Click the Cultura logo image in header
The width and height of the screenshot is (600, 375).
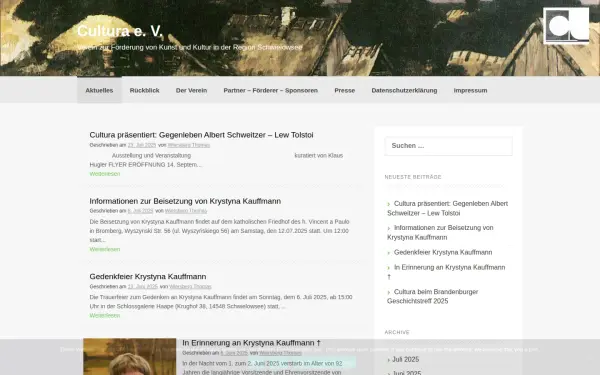point(566,26)
